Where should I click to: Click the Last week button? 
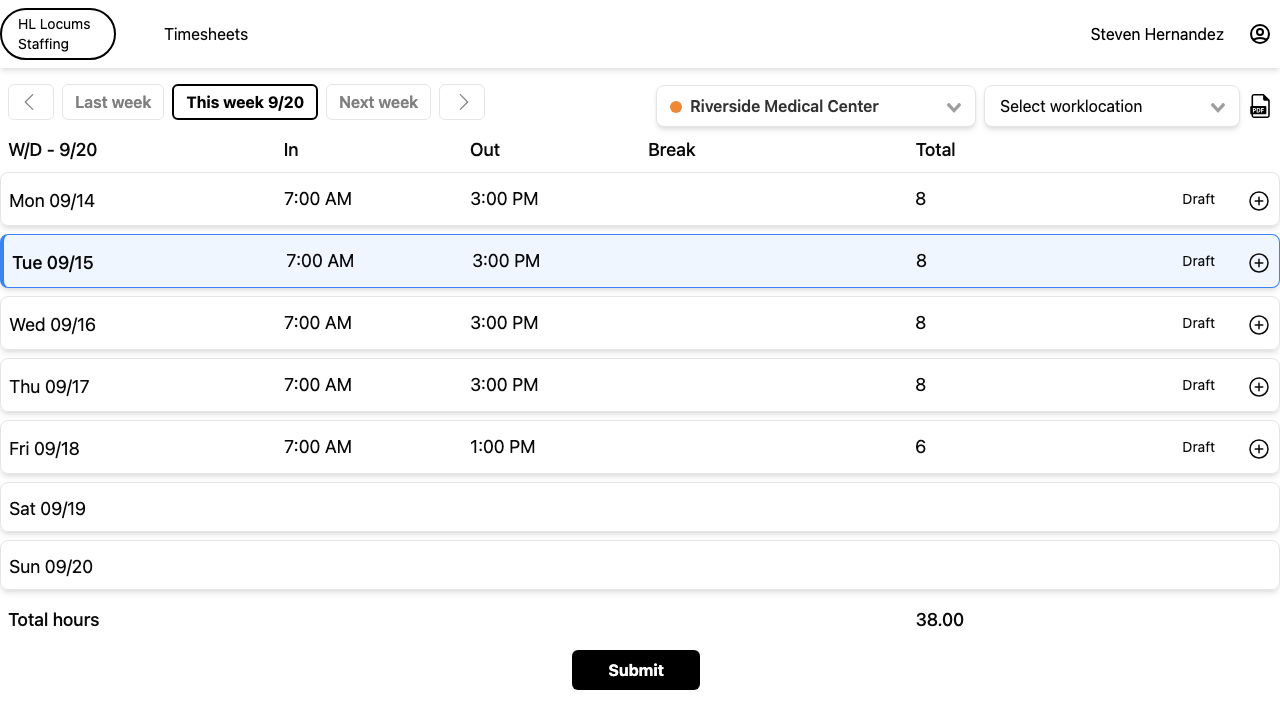113,102
